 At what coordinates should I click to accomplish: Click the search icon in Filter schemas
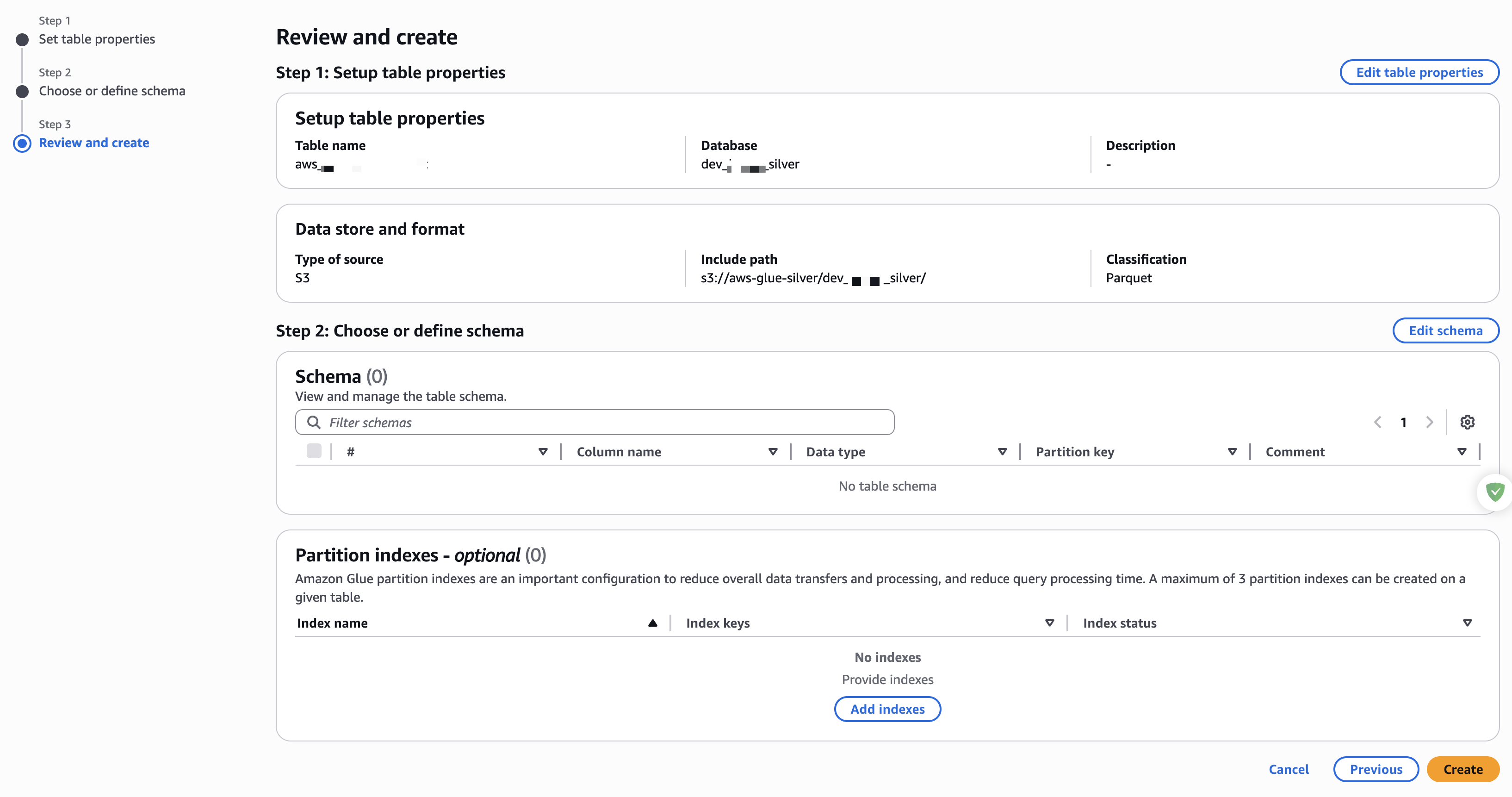click(x=314, y=422)
